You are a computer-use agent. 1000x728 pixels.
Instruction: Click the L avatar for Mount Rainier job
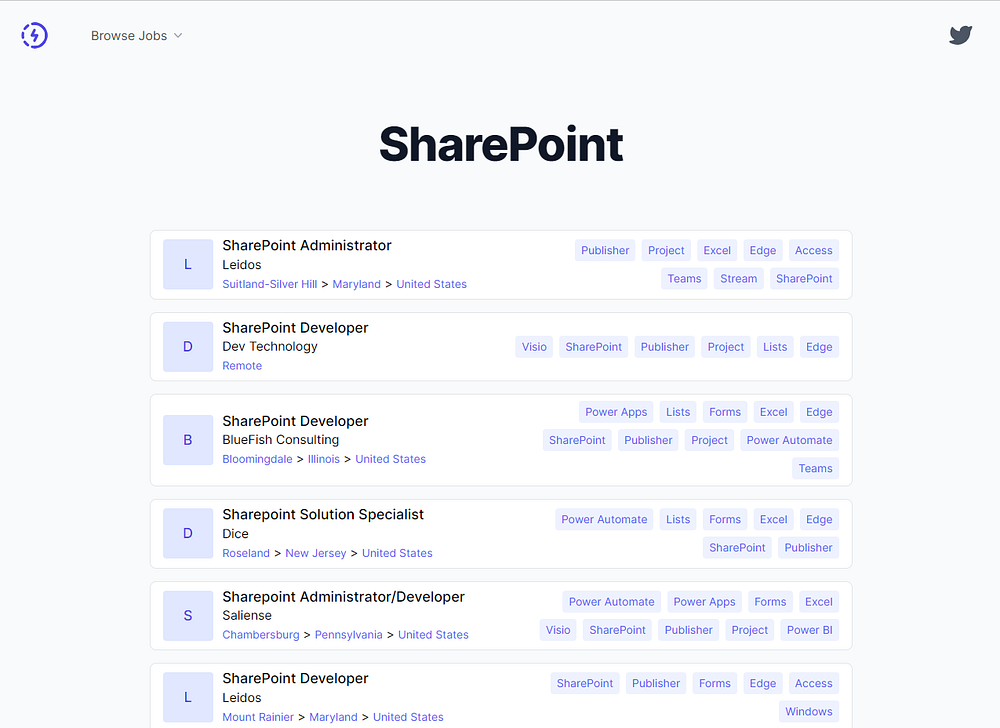188,697
